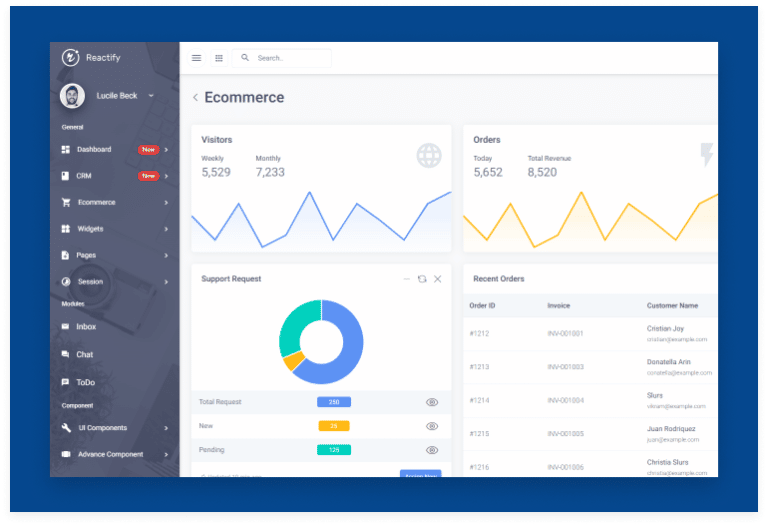Close the Support Request card
Viewport: 768px width, 525px height.
tap(437, 279)
